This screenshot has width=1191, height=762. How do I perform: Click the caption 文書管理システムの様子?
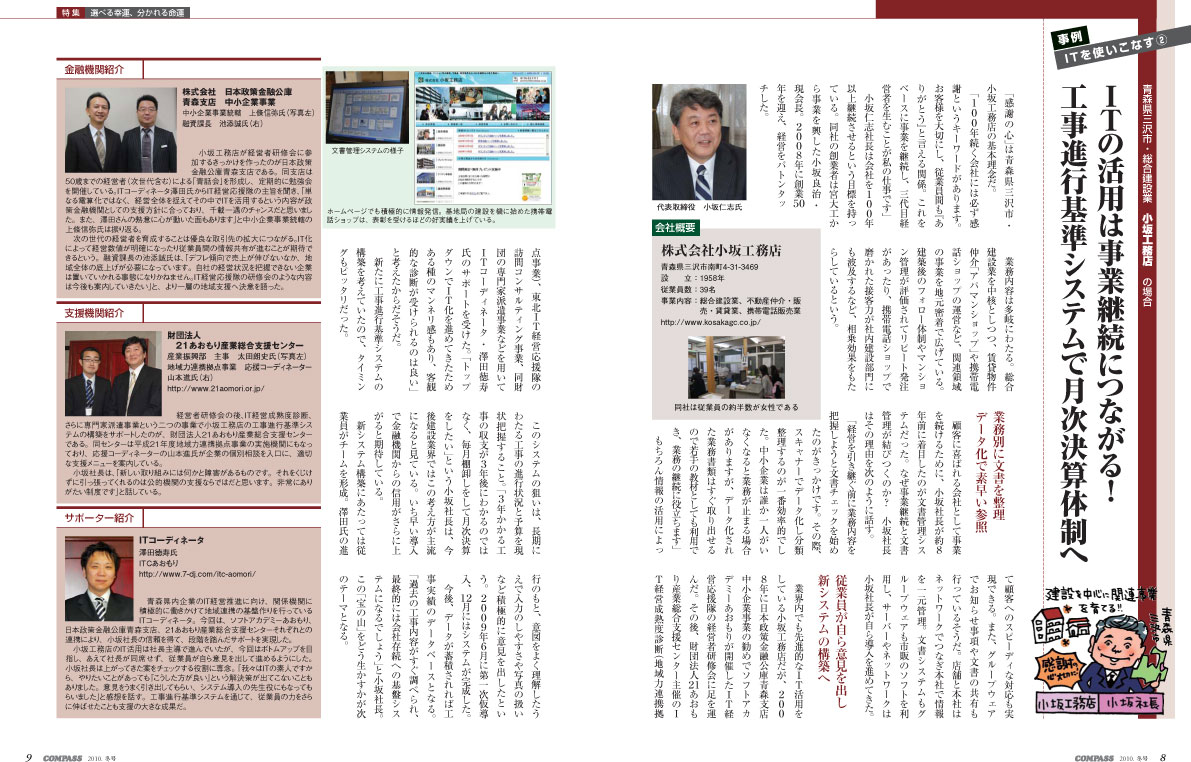368,150
